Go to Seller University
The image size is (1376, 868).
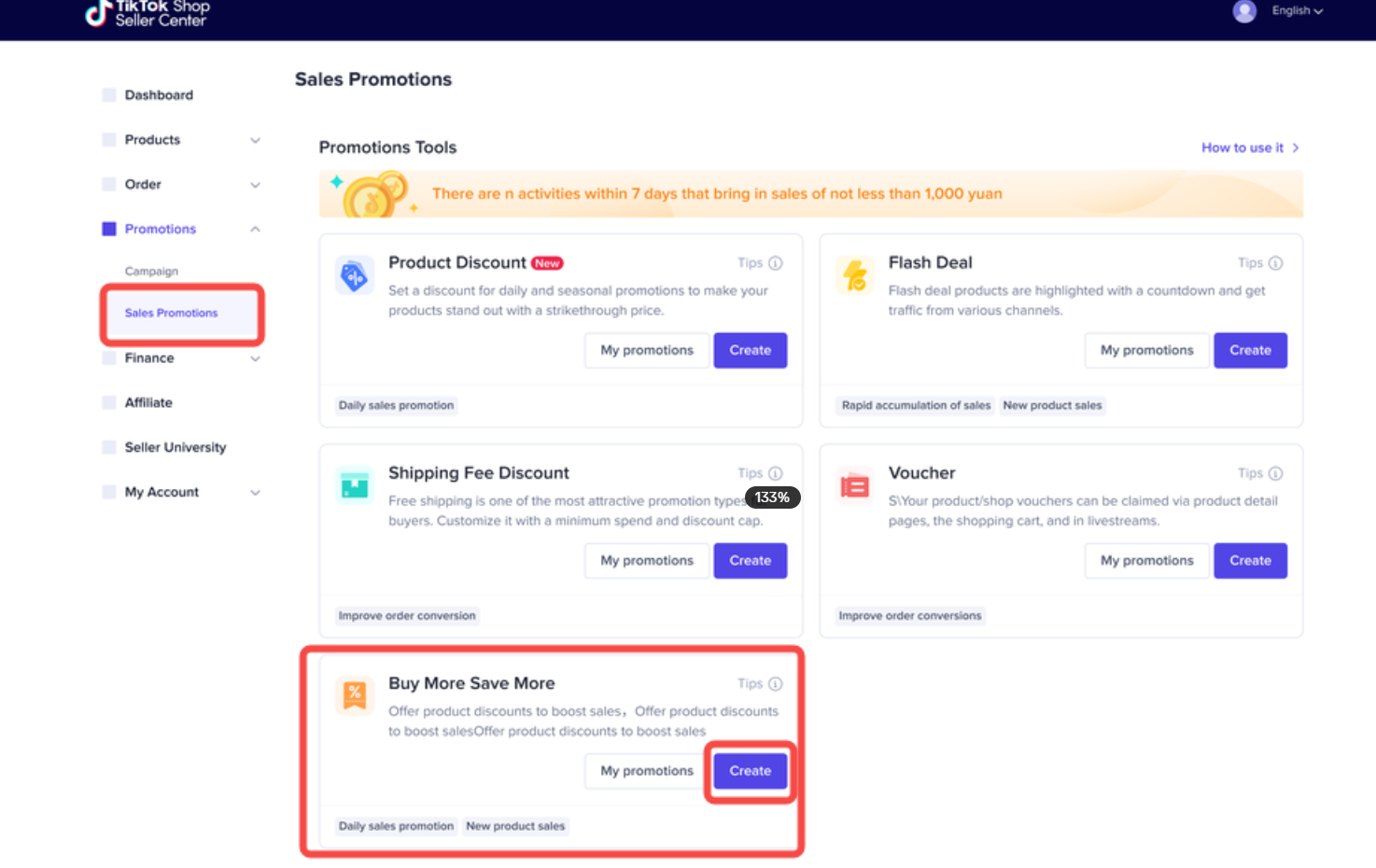point(176,448)
